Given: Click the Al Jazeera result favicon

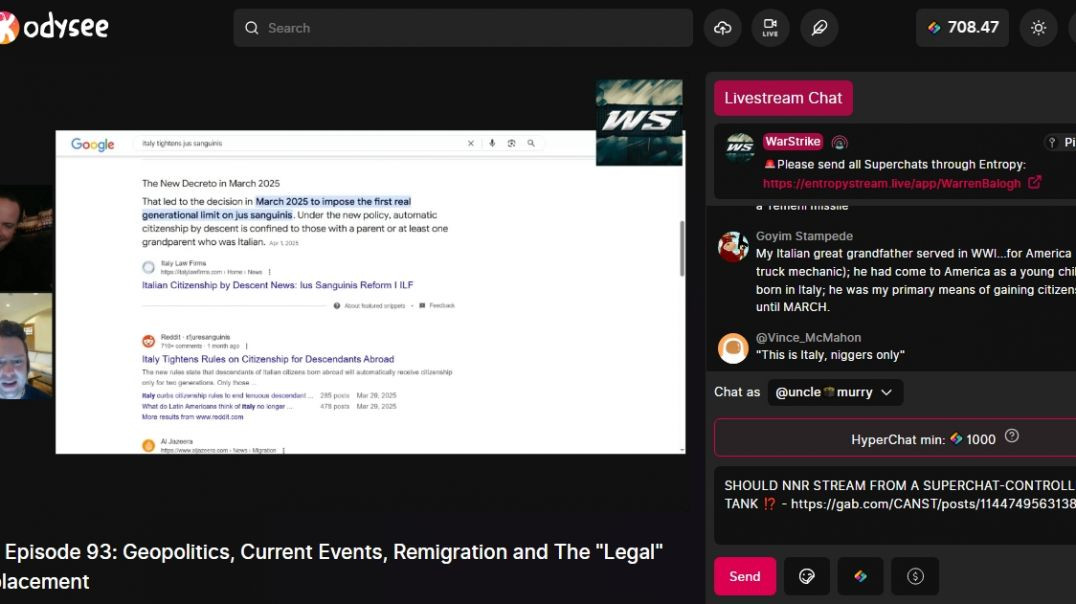Looking at the screenshot, I should 148,445.
